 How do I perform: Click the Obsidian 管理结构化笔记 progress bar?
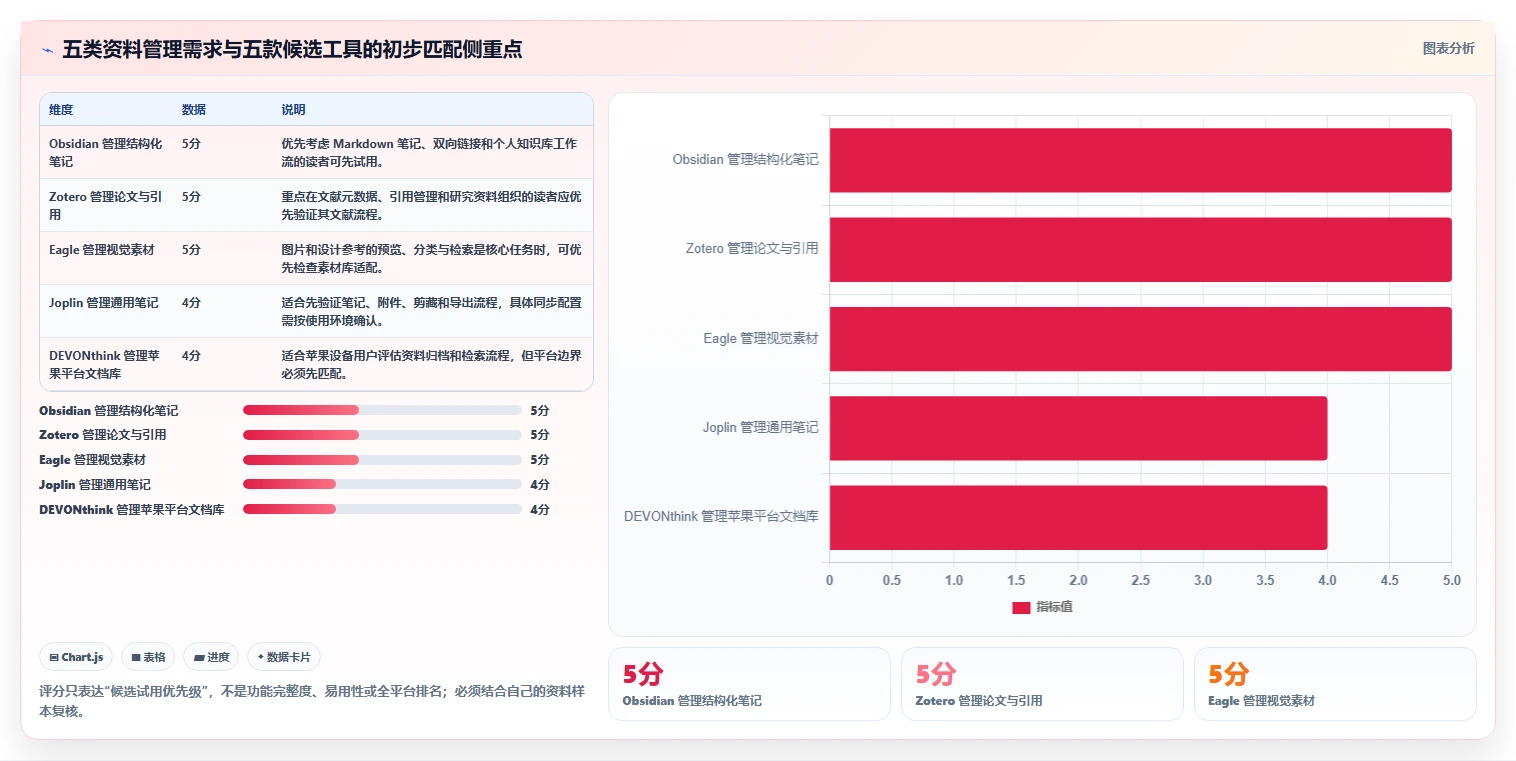point(382,410)
